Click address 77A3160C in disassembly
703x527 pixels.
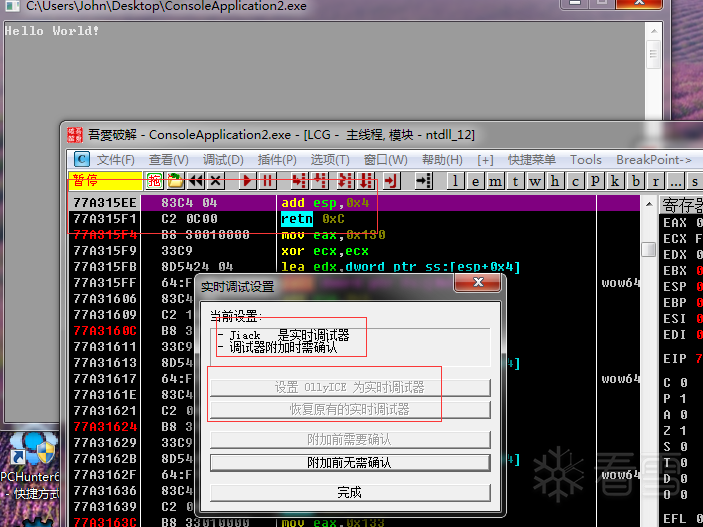pyautogui.click(x=105, y=331)
